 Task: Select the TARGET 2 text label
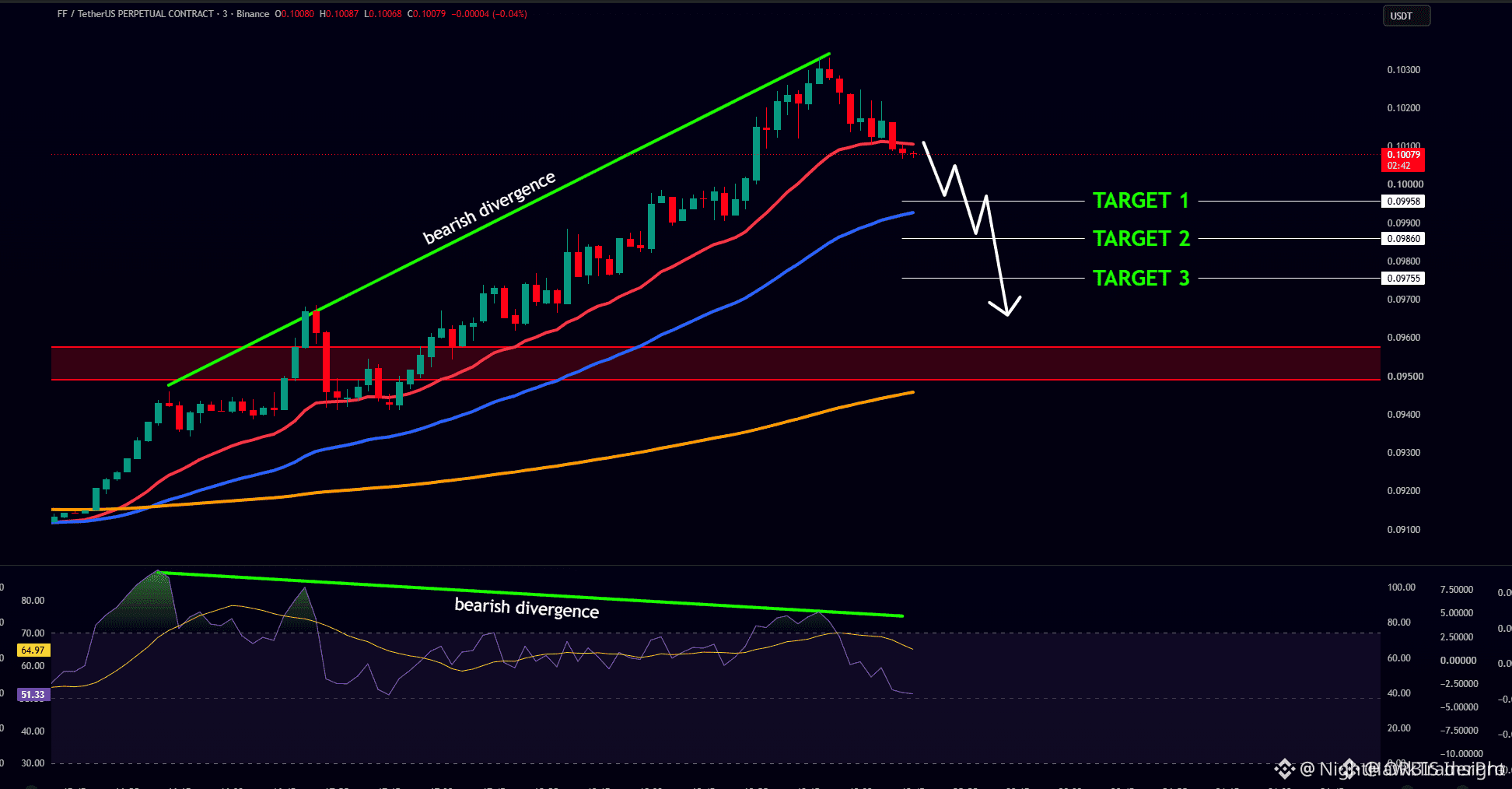[x=1141, y=238]
